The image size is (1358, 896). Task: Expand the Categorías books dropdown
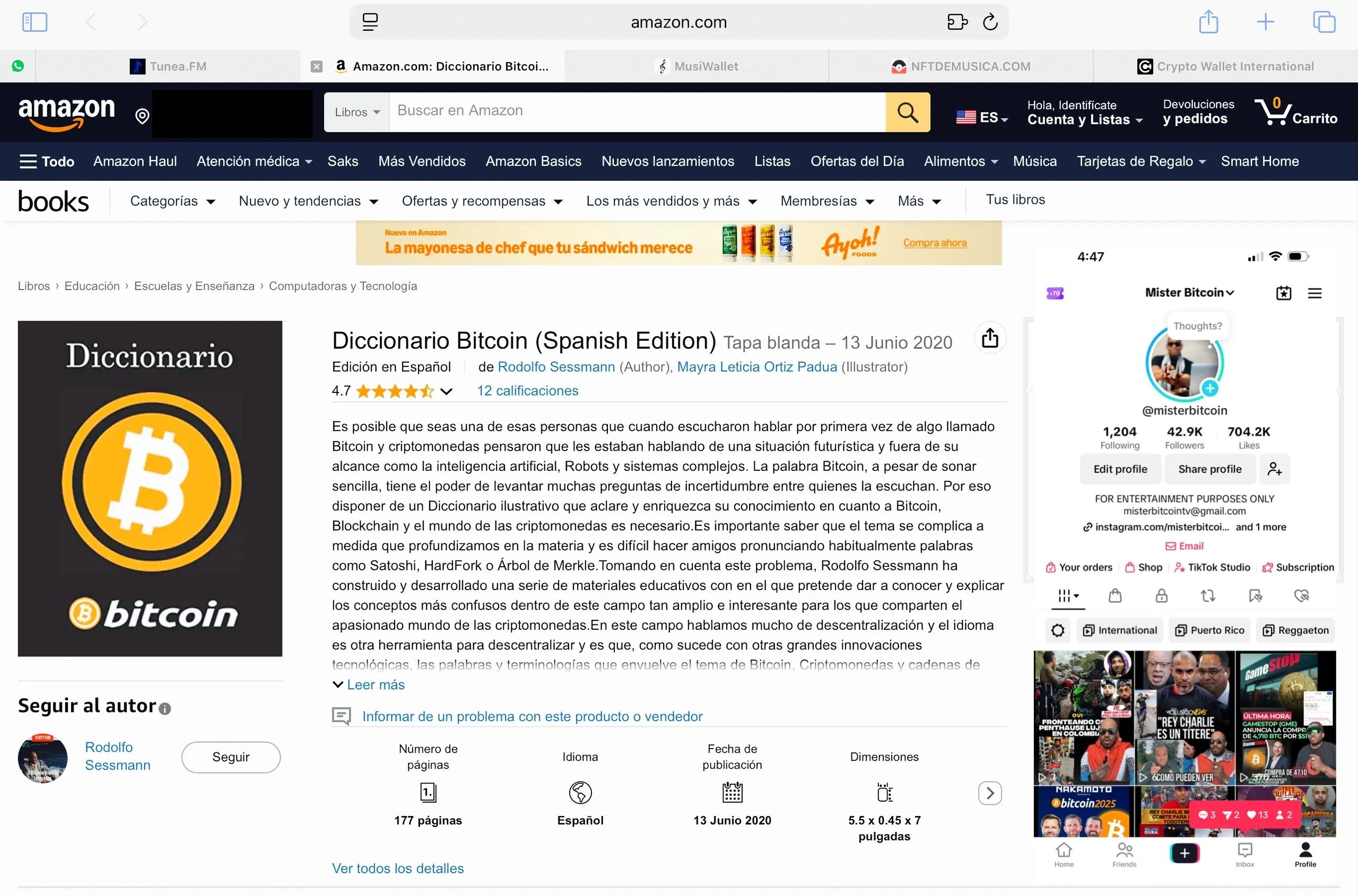pyautogui.click(x=173, y=201)
